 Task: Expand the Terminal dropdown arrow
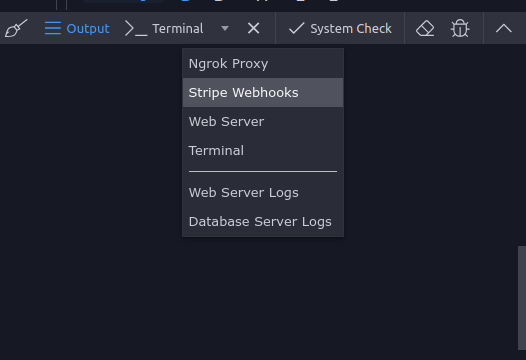tap(225, 29)
